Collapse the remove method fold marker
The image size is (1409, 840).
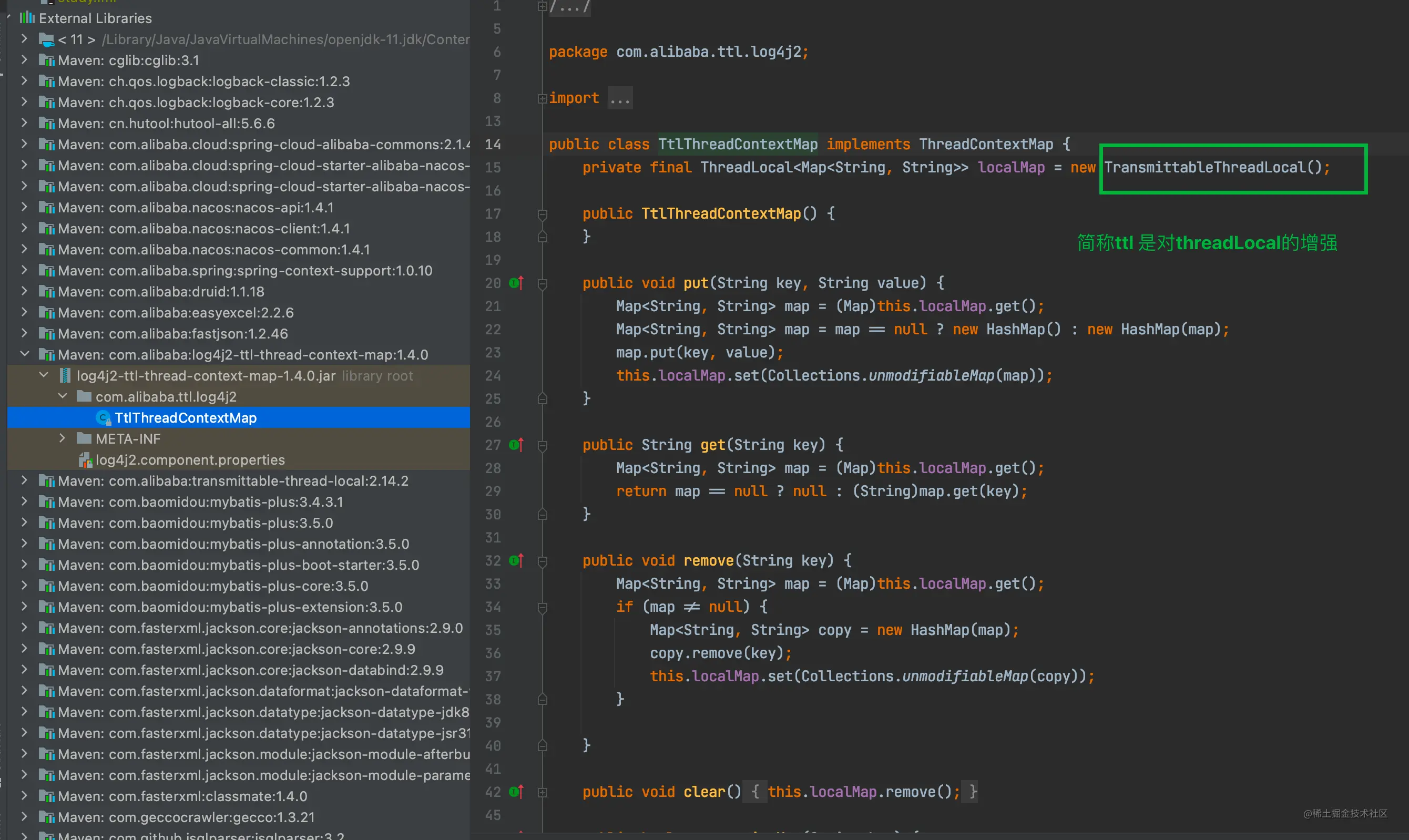click(542, 561)
